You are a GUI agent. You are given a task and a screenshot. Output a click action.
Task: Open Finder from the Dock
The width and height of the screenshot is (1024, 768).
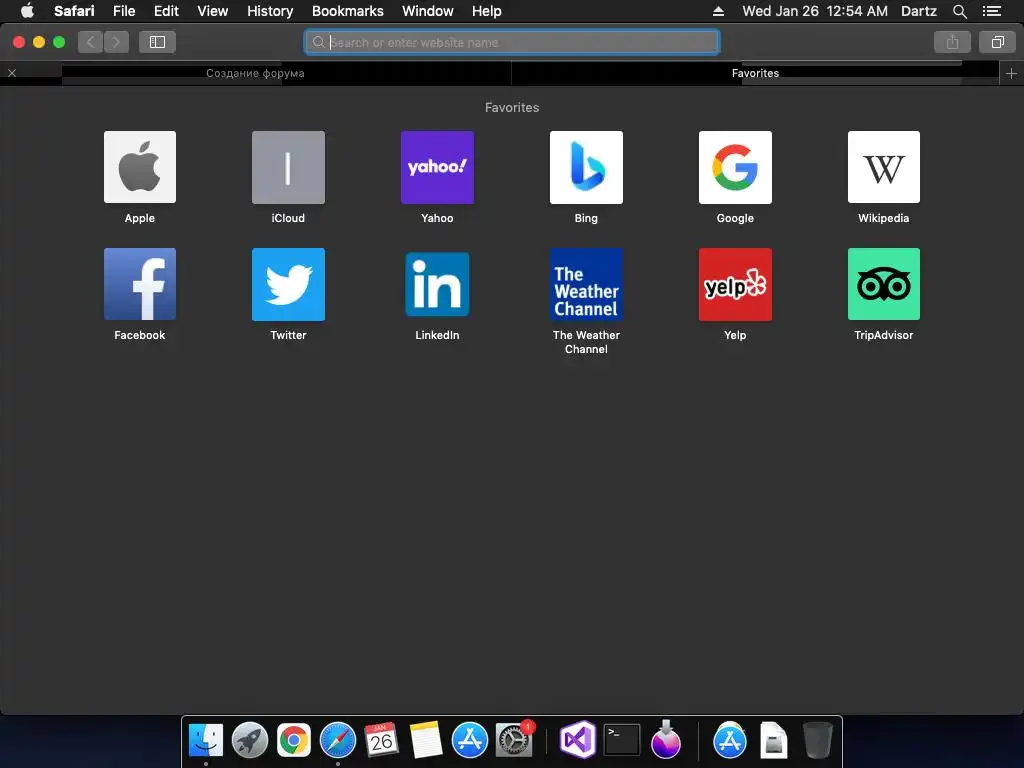[x=206, y=741]
